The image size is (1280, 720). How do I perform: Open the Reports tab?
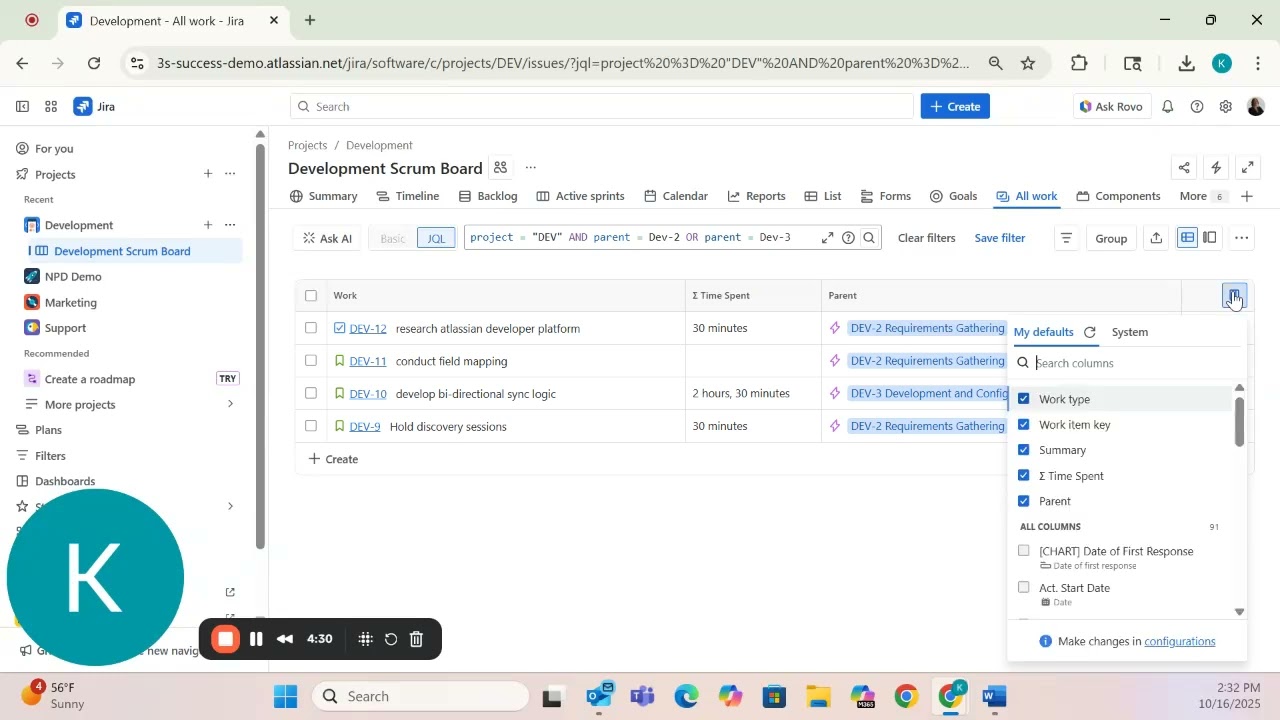point(757,196)
